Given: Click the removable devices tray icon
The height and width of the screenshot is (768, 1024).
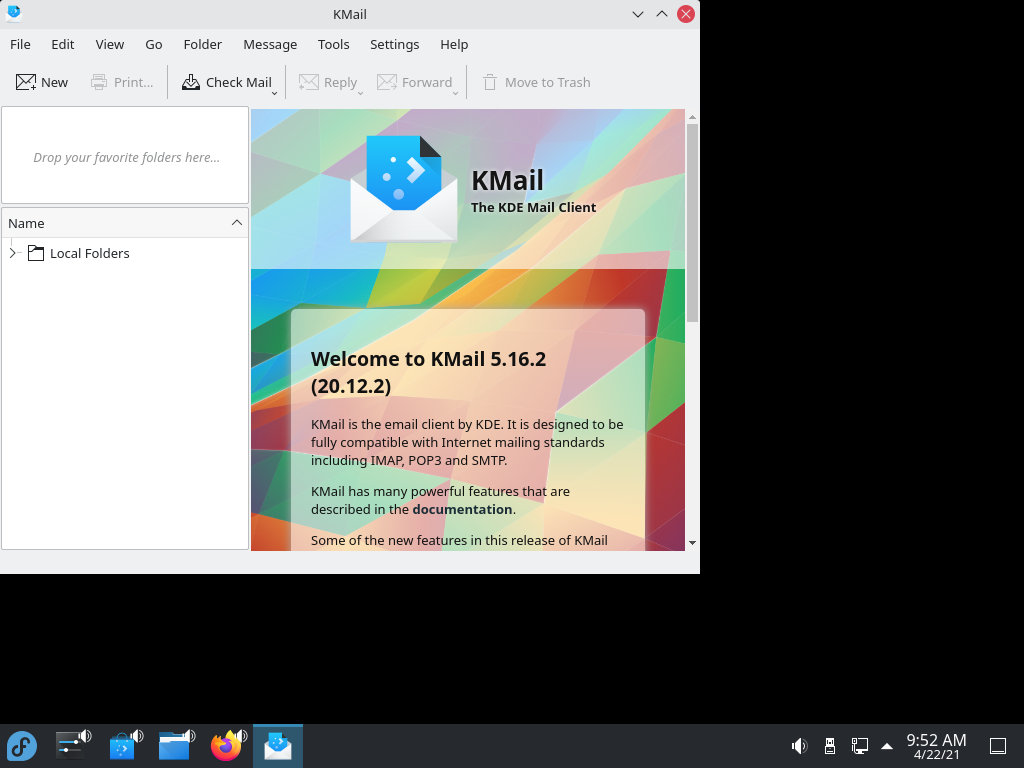Looking at the screenshot, I should pos(829,746).
